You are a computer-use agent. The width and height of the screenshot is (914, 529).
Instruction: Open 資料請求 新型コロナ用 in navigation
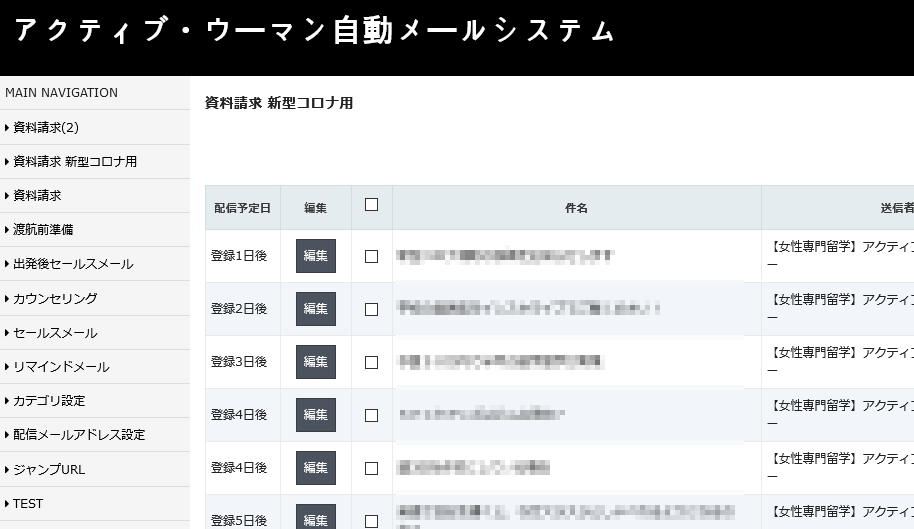click(75, 161)
